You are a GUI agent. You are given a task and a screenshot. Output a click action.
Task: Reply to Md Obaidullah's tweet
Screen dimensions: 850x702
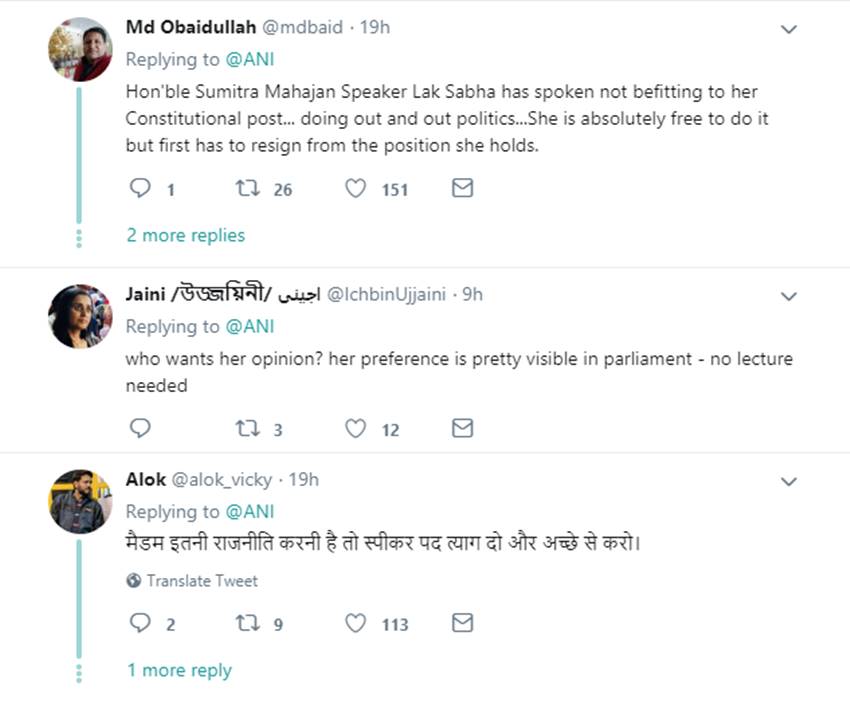(x=141, y=188)
